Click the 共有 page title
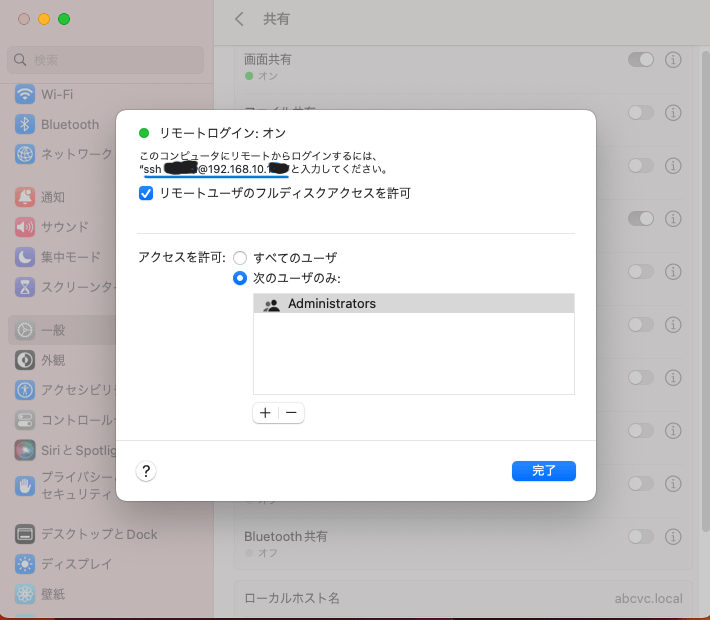This screenshot has width=710, height=620. pyautogui.click(x=276, y=19)
